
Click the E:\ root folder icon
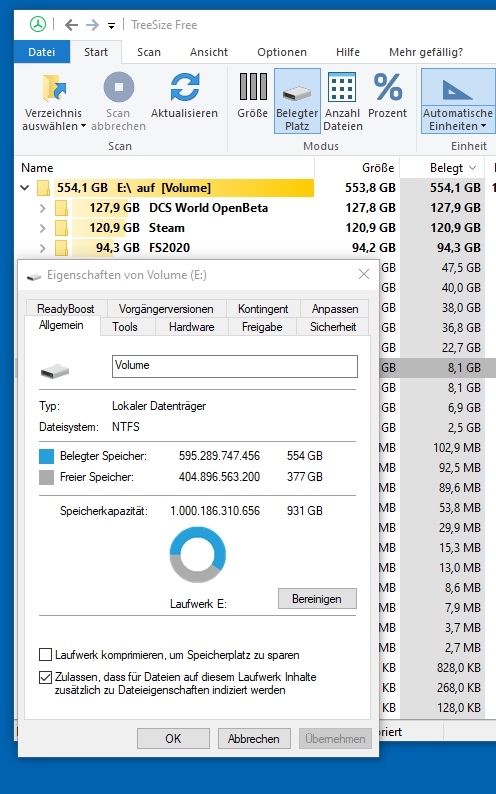tap(44, 188)
